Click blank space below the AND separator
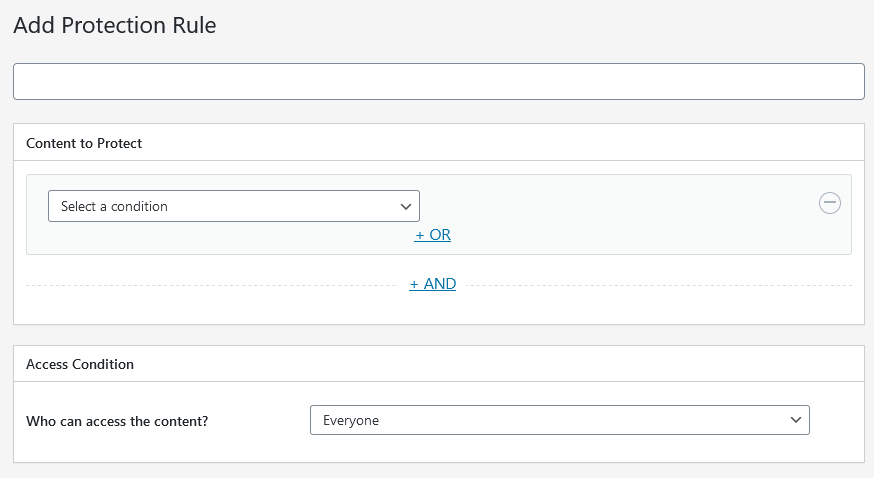The width and height of the screenshot is (874, 478). pyautogui.click(x=439, y=309)
